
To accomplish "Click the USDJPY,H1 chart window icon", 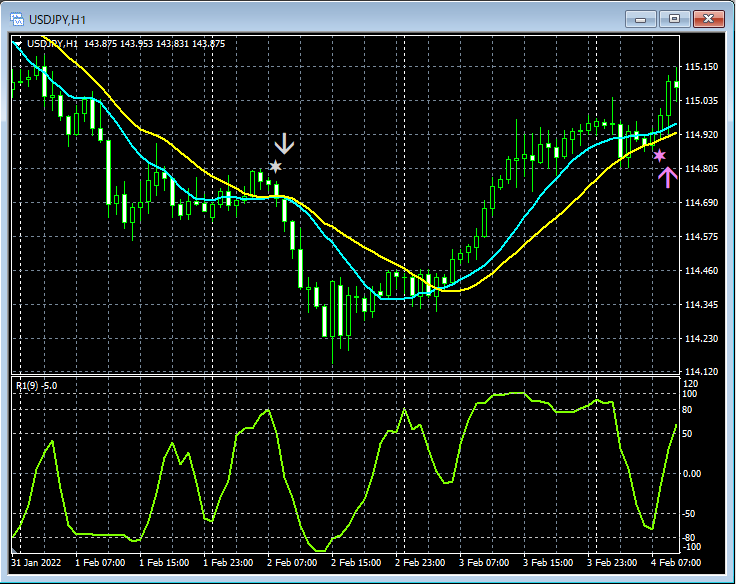I will click(17, 19).
